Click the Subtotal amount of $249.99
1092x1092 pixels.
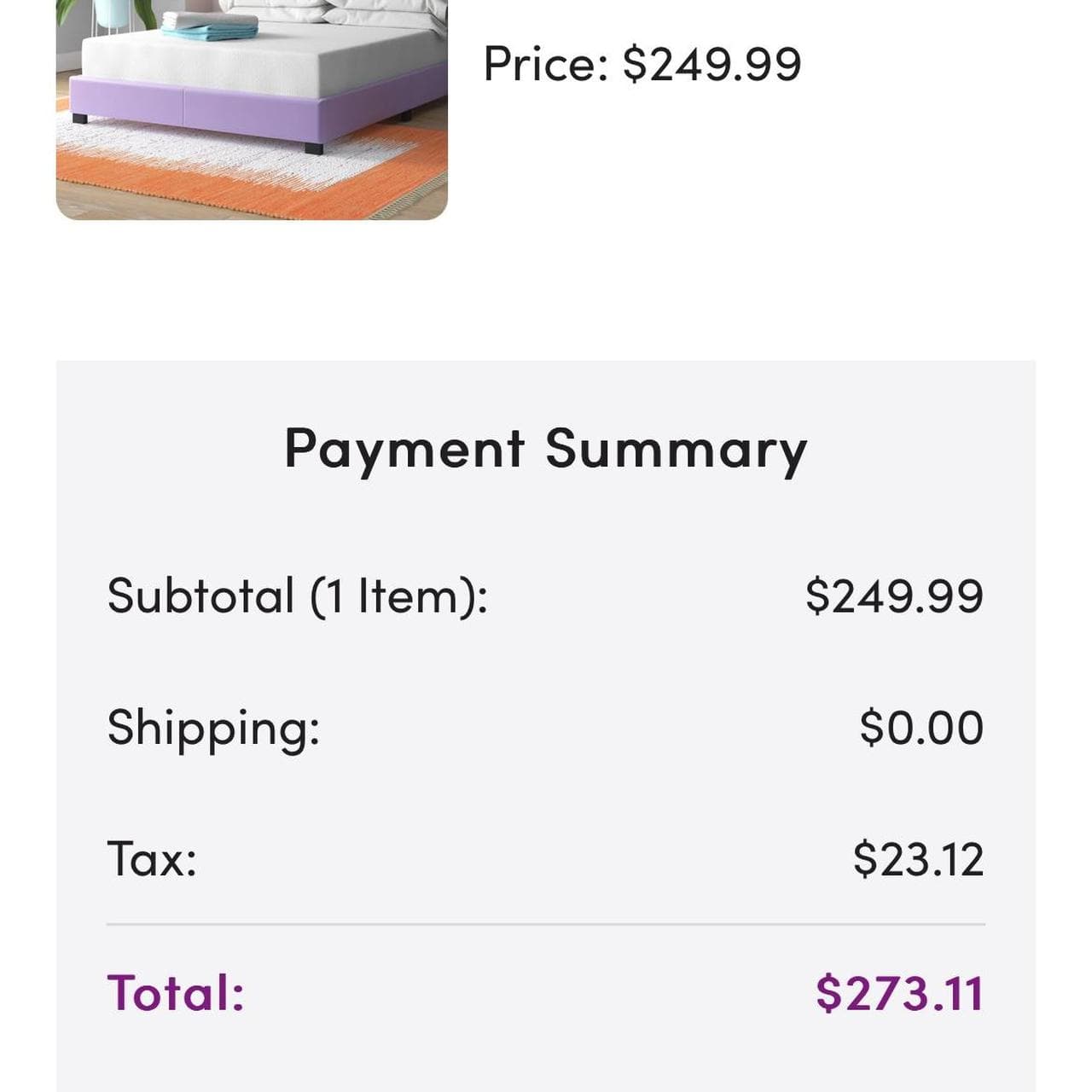(893, 595)
